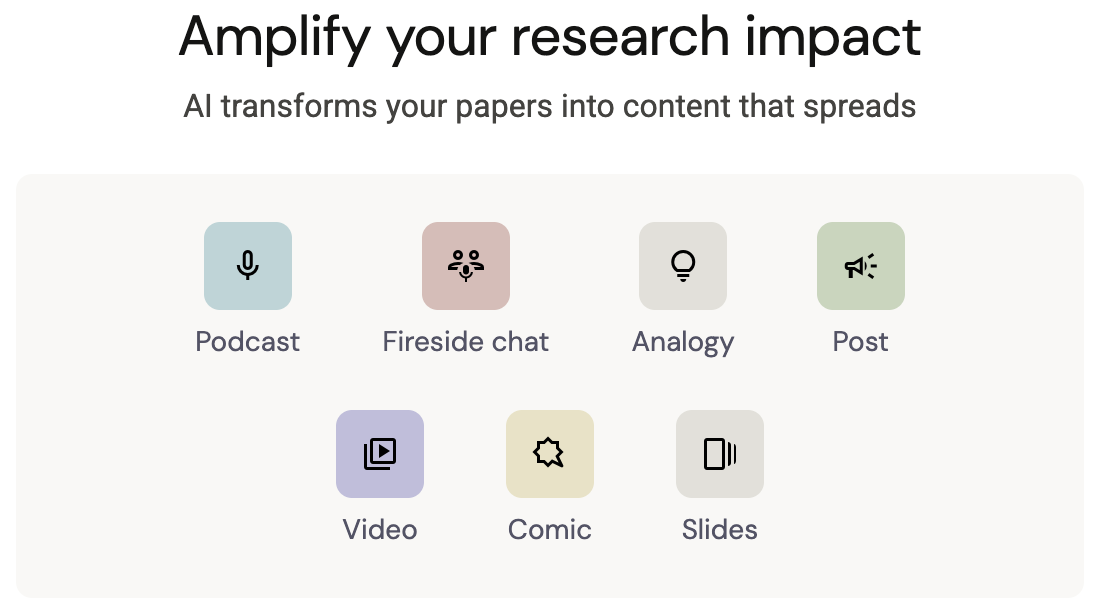Select the 'Analogy' text label
This screenshot has width=1098, height=614.
683,342
